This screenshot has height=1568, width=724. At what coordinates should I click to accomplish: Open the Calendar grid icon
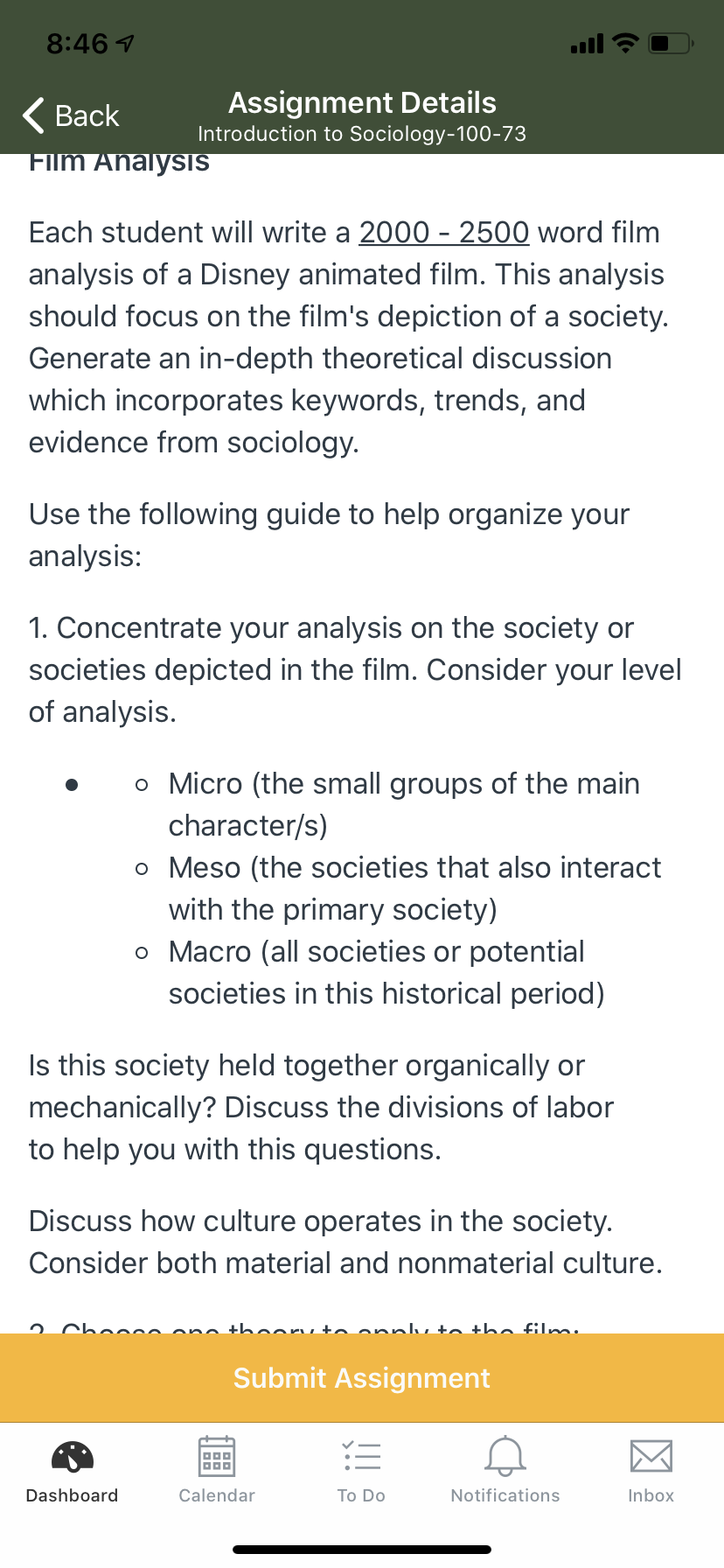(217, 1457)
